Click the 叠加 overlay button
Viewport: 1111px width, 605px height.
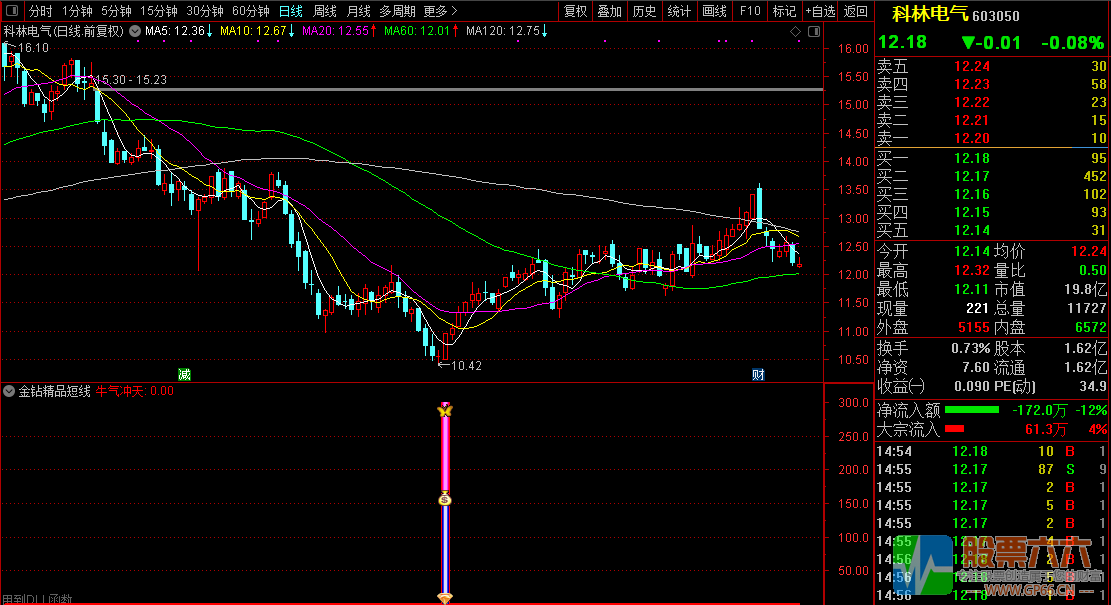[609, 11]
